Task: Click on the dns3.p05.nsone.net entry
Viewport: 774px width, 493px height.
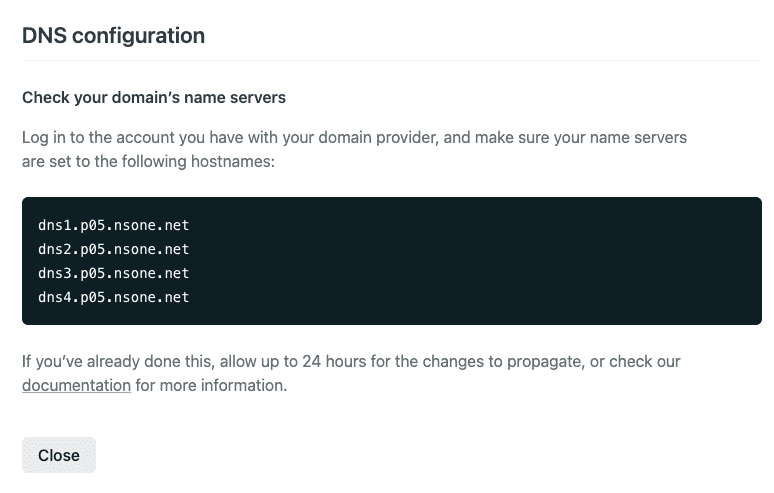Action: [x=113, y=273]
